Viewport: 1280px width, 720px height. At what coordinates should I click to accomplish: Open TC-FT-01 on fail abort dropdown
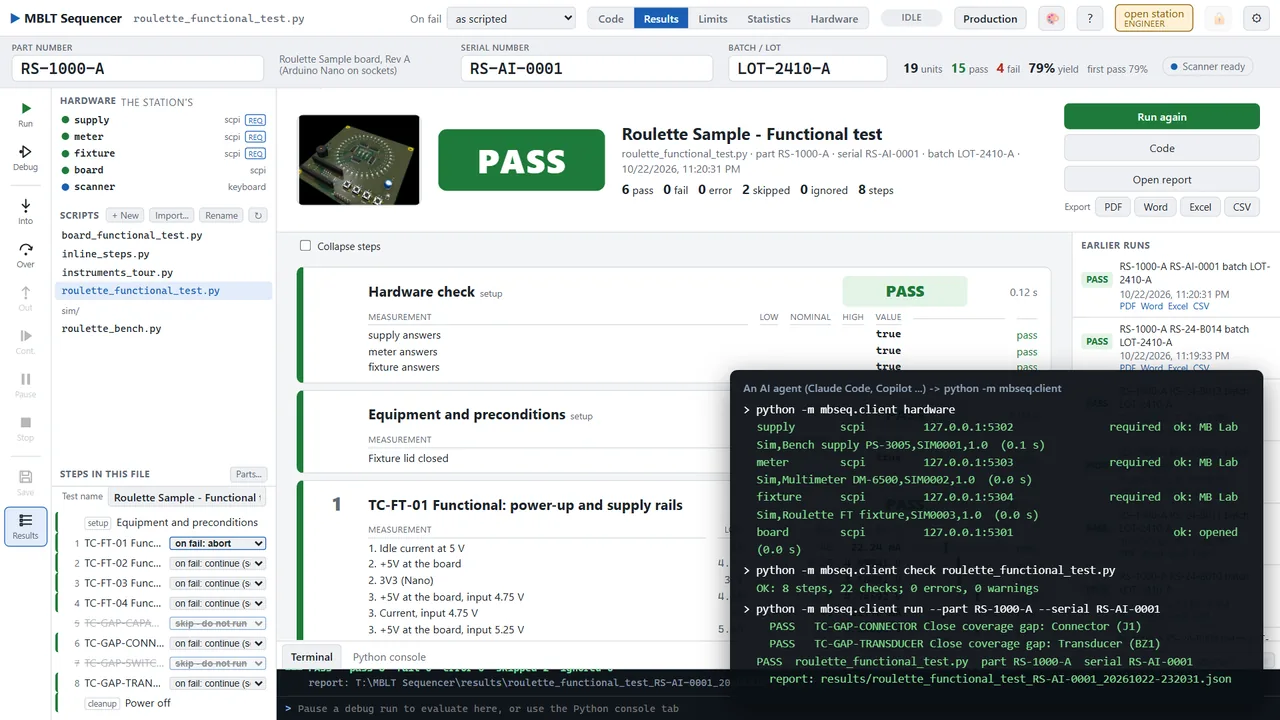point(218,543)
